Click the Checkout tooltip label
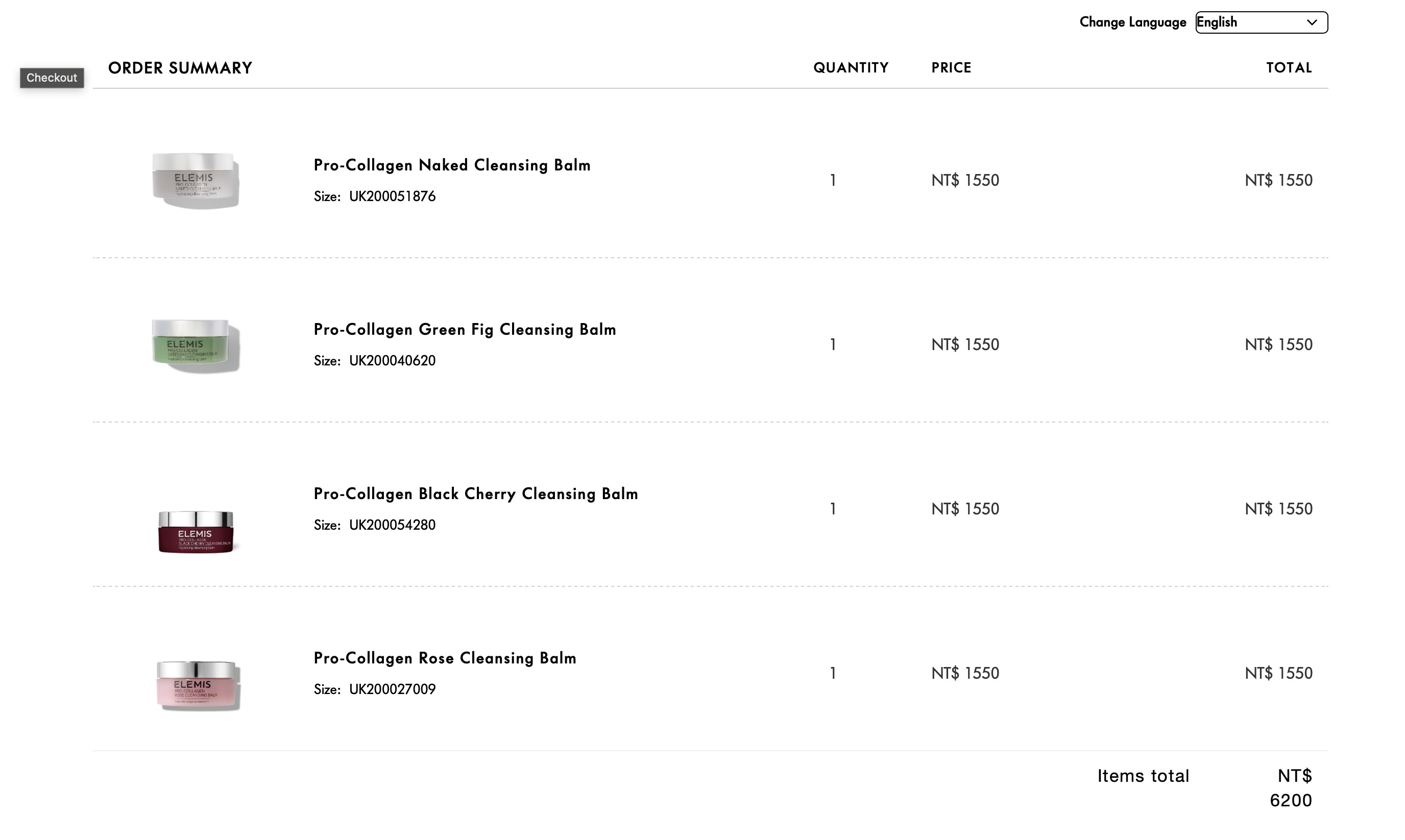The width and height of the screenshot is (1405, 840). (52, 78)
